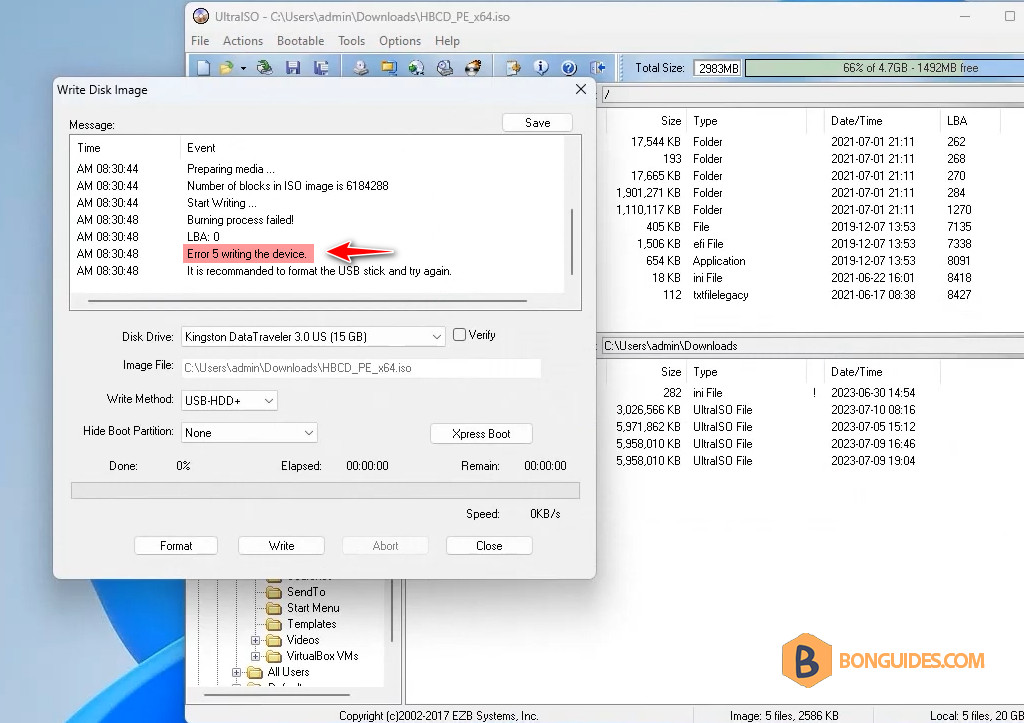The width and height of the screenshot is (1024, 723).
Task: Select the 3,026,566 KB UltraISO File row
Action: (810, 410)
